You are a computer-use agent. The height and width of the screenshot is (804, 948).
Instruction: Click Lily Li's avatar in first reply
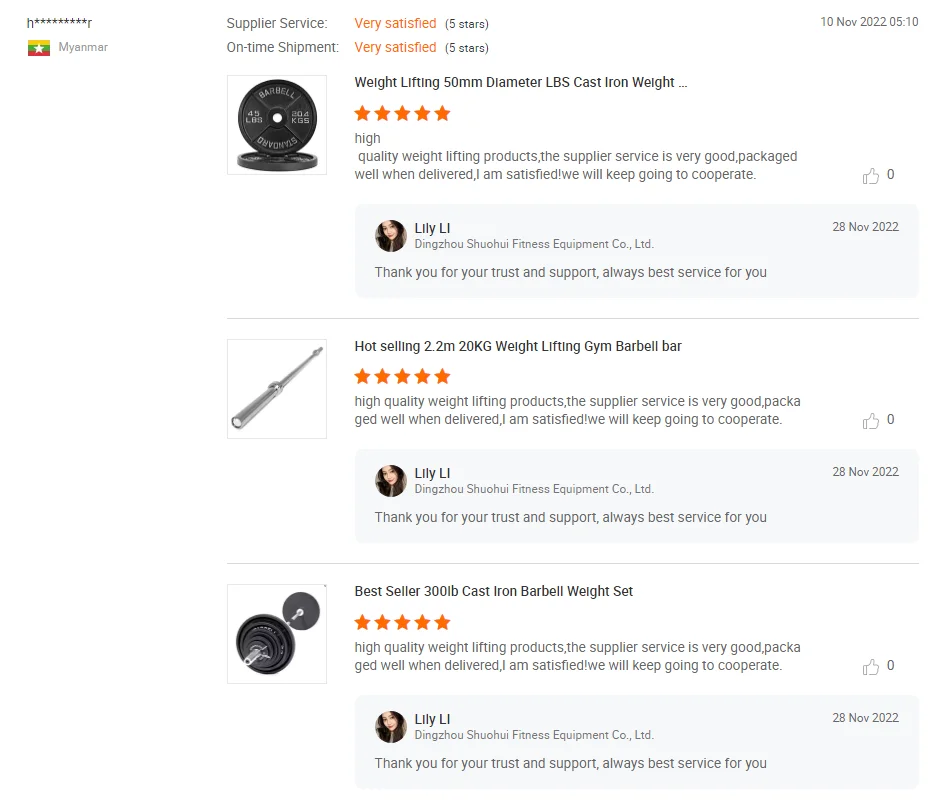coord(391,236)
